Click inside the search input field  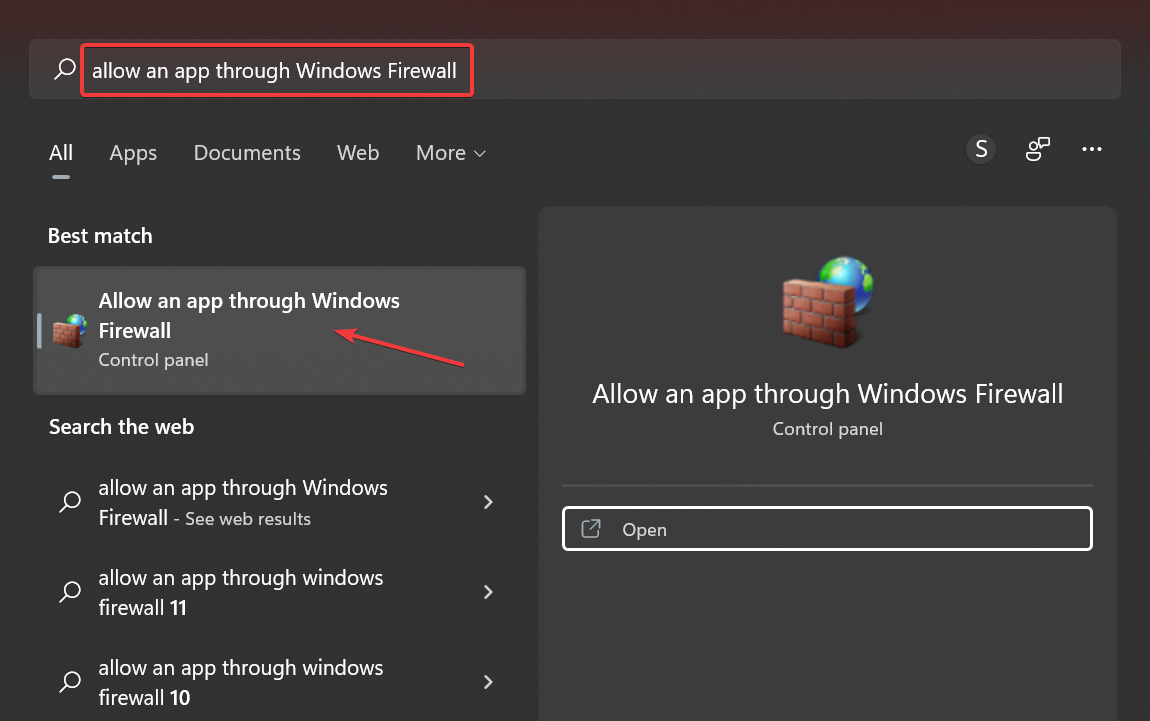click(276, 70)
